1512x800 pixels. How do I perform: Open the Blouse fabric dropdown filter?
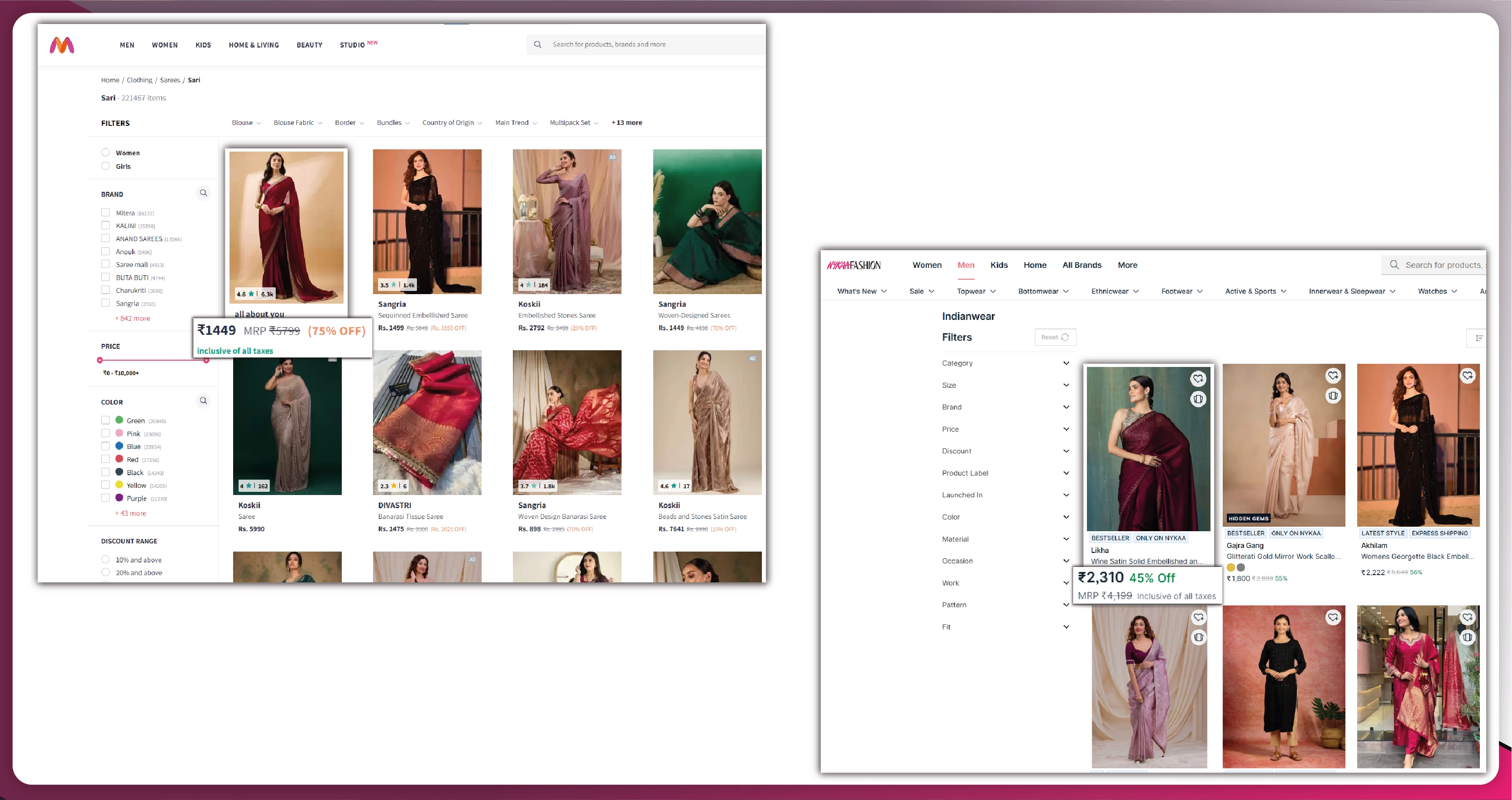click(294, 122)
